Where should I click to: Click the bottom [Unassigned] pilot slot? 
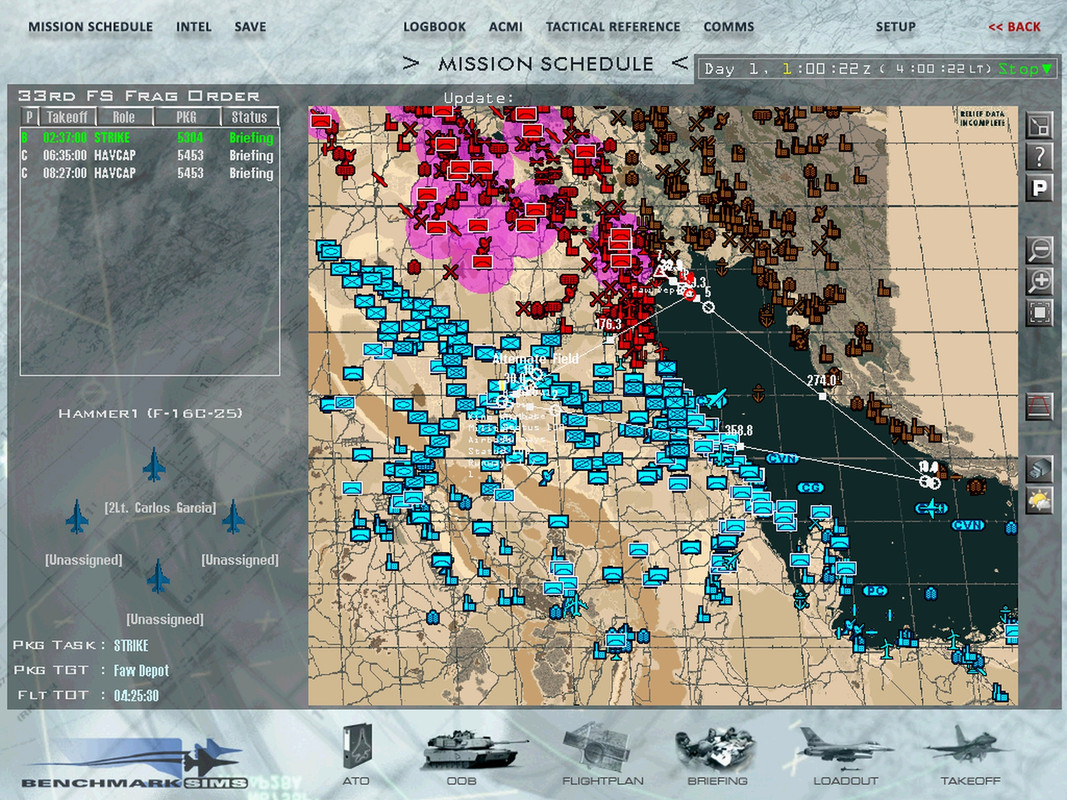(x=165, y=619)
